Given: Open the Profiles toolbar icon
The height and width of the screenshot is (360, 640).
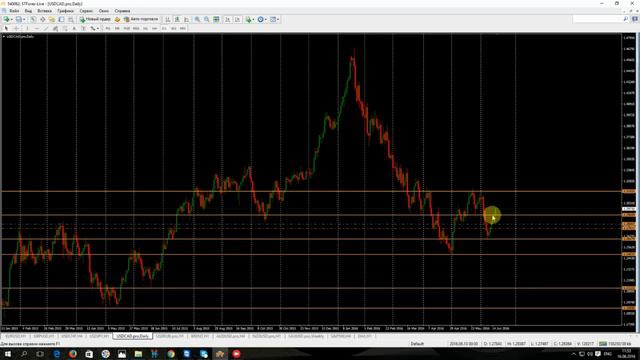Looking at the screenshot, I should [x=18, y=19].
